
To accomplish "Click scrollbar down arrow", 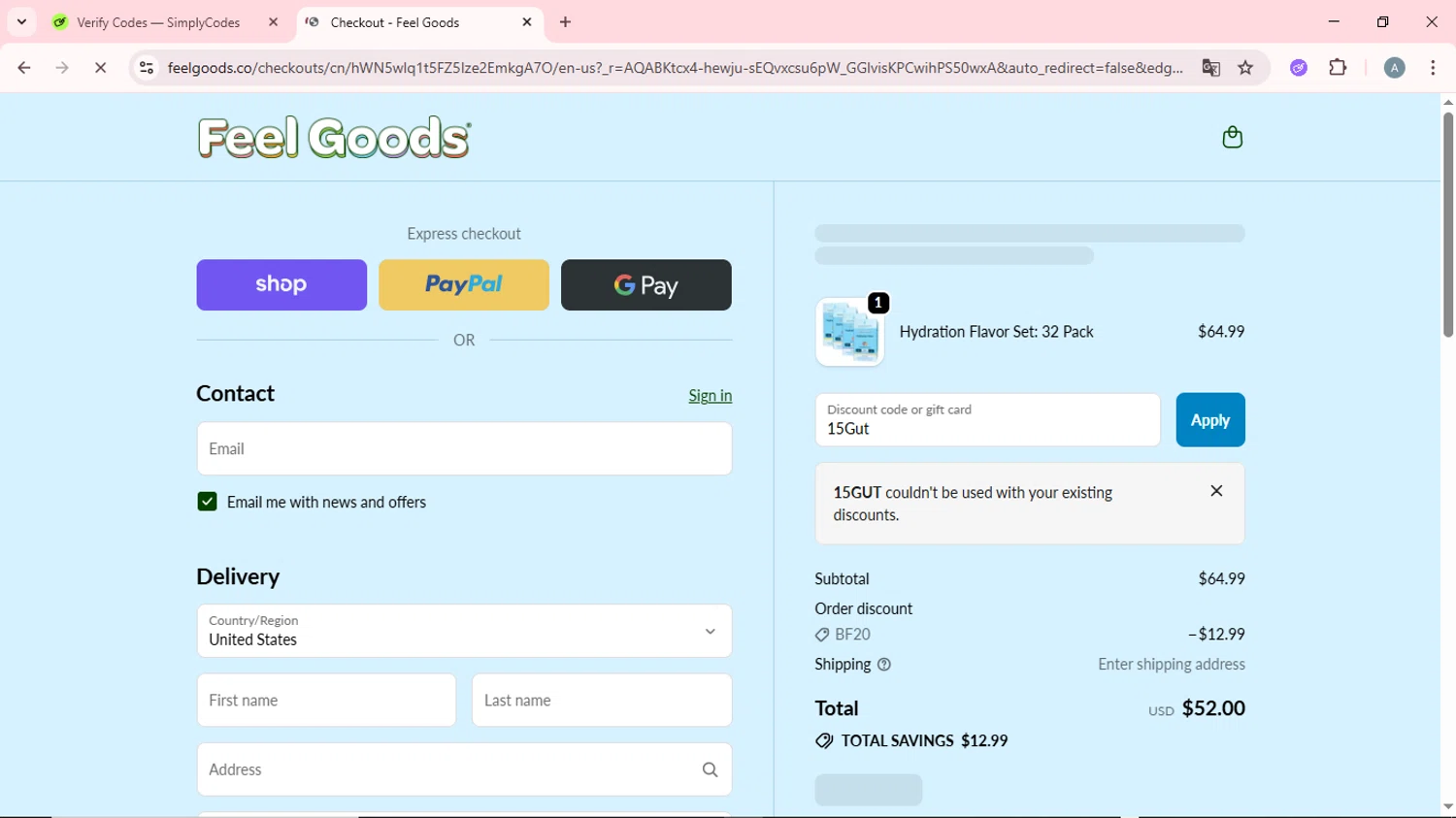I will [x=1448, y=807].
